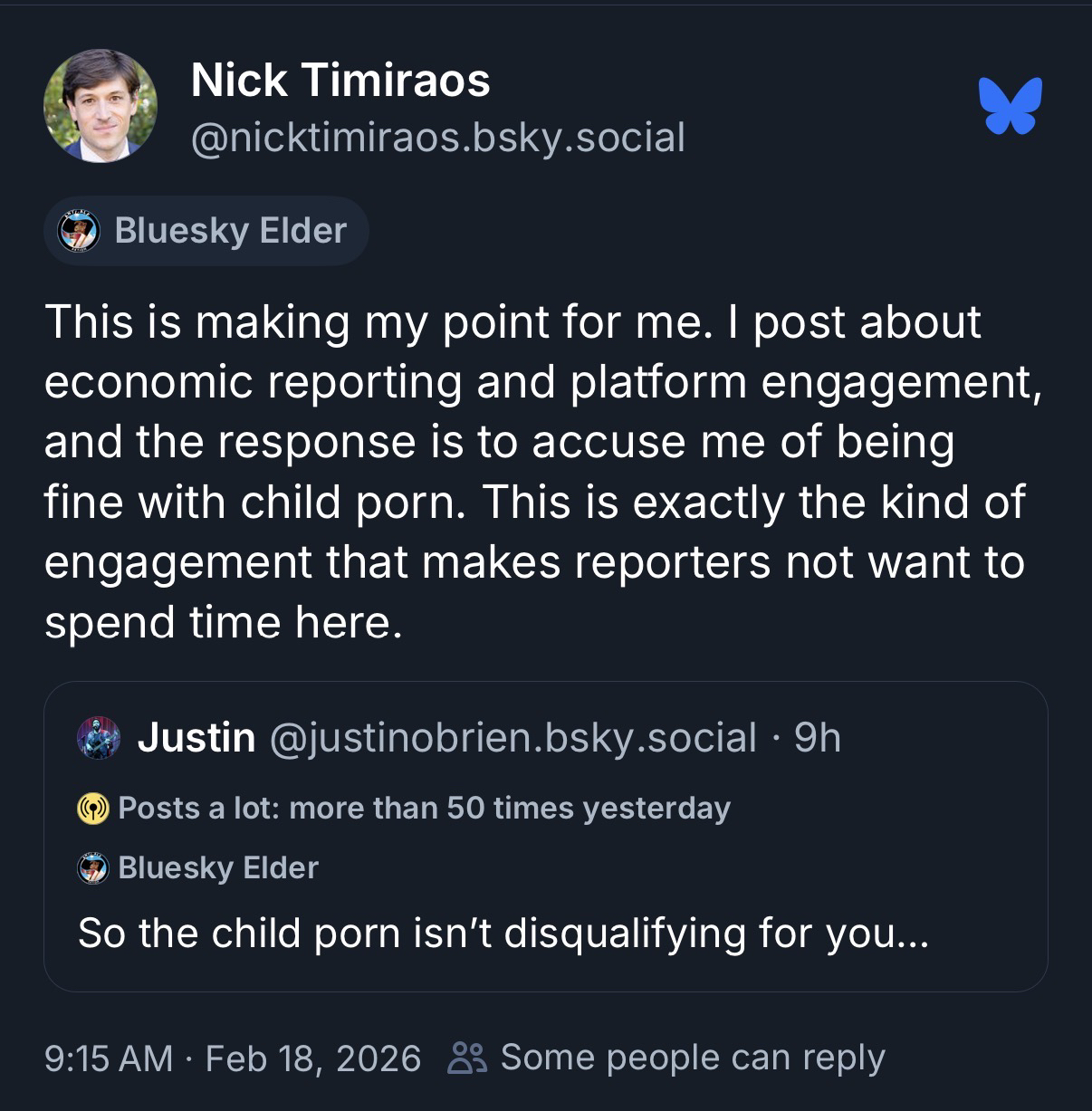Click the Bluesky Elder text in the quoted post
Screen dimensions: 1092x1111
point(218,868)
